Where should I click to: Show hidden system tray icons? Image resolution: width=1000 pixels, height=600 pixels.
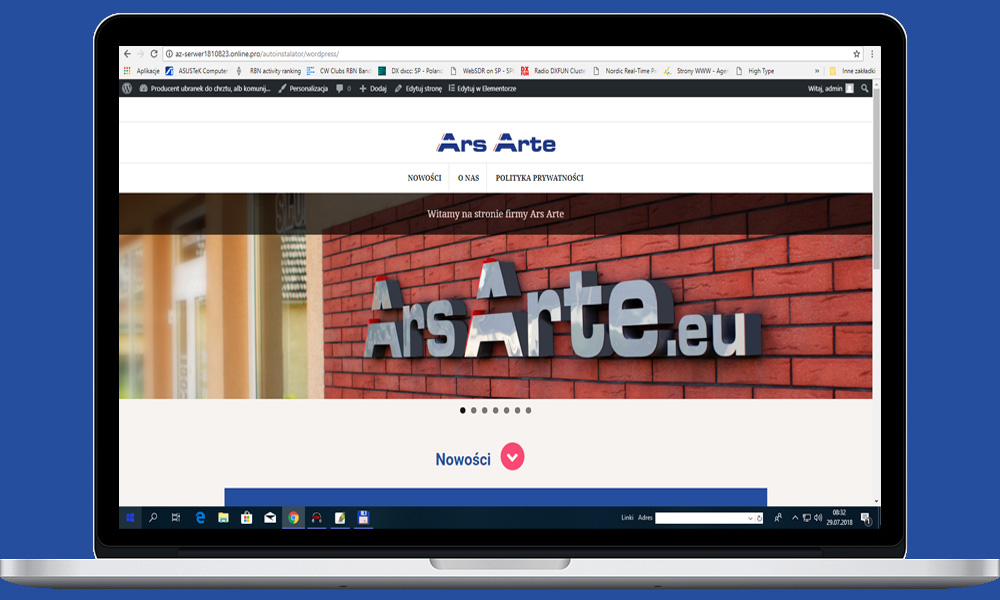(795, 518)
